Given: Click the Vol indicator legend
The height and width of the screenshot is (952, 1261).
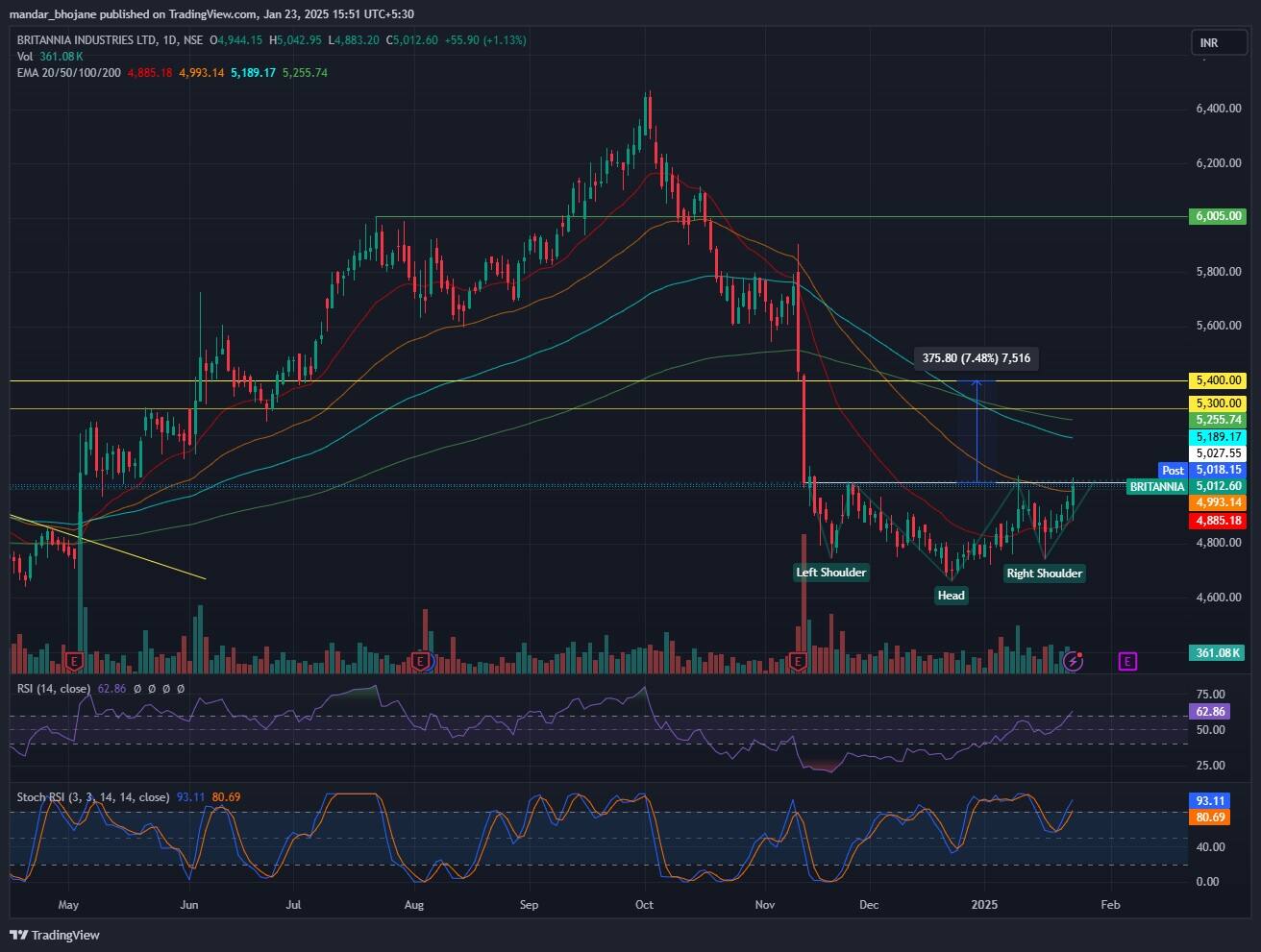Looking at the screenshot, I should pyautogui.click(x=26, y=57).
